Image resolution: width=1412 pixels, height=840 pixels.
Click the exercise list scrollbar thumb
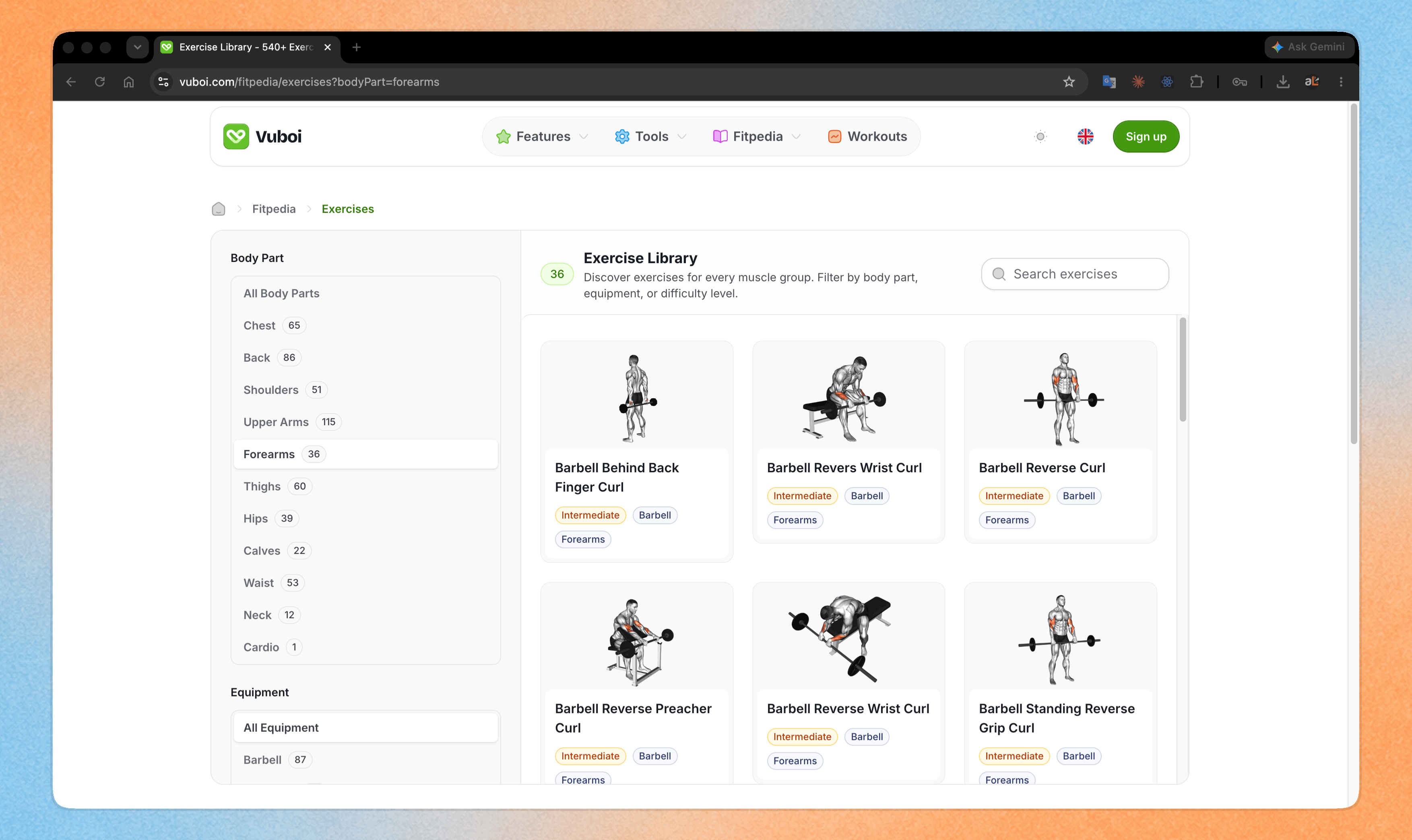click(x=1183, y=370)
